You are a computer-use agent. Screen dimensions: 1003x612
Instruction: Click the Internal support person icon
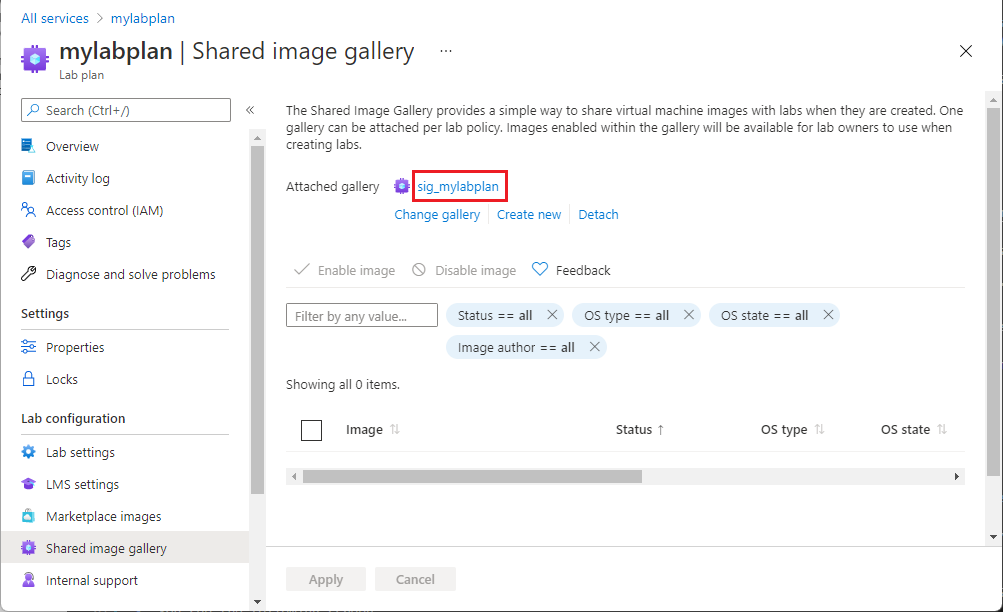pos(28,579)
